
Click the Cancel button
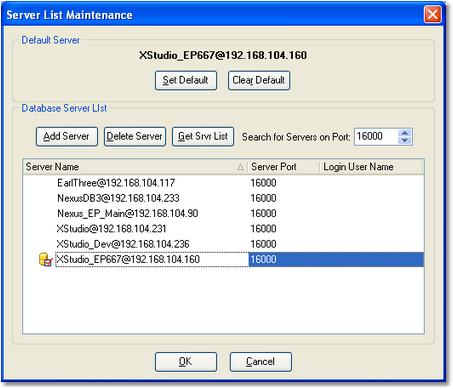click(x=260, y=362)
